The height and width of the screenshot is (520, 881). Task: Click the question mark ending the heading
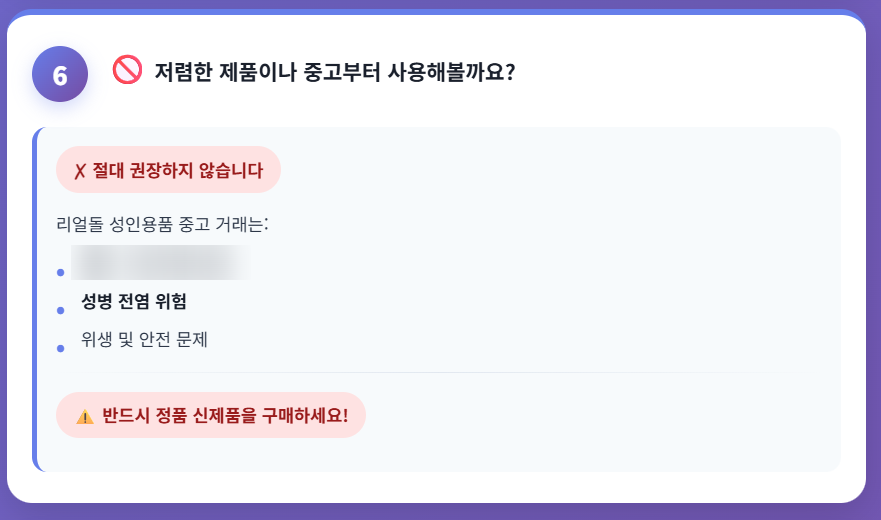pyautogui.click(x=509, y=72)
